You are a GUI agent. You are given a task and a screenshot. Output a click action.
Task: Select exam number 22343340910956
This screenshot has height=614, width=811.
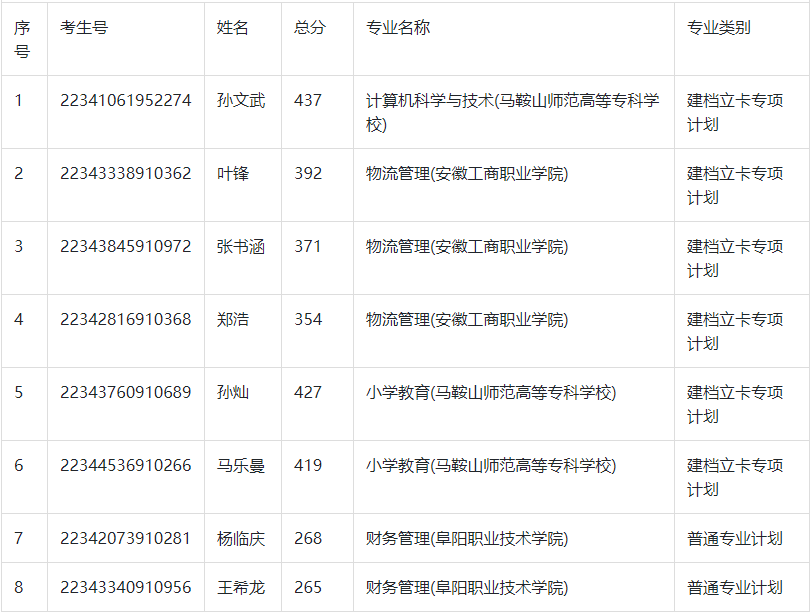tap(126, 588)
